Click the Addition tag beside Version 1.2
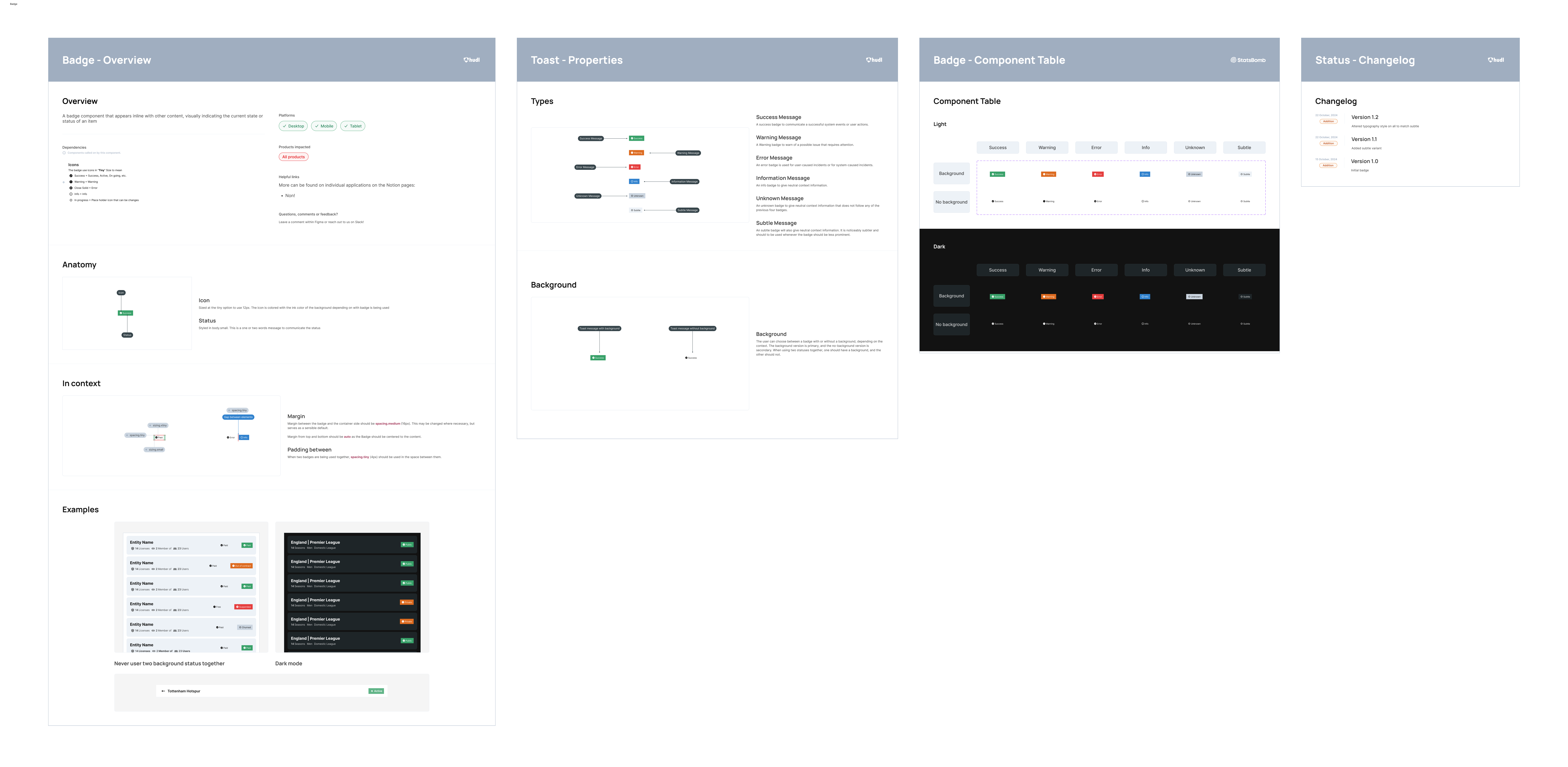Screen dimensions: 1568x767 coord(1328,121)
